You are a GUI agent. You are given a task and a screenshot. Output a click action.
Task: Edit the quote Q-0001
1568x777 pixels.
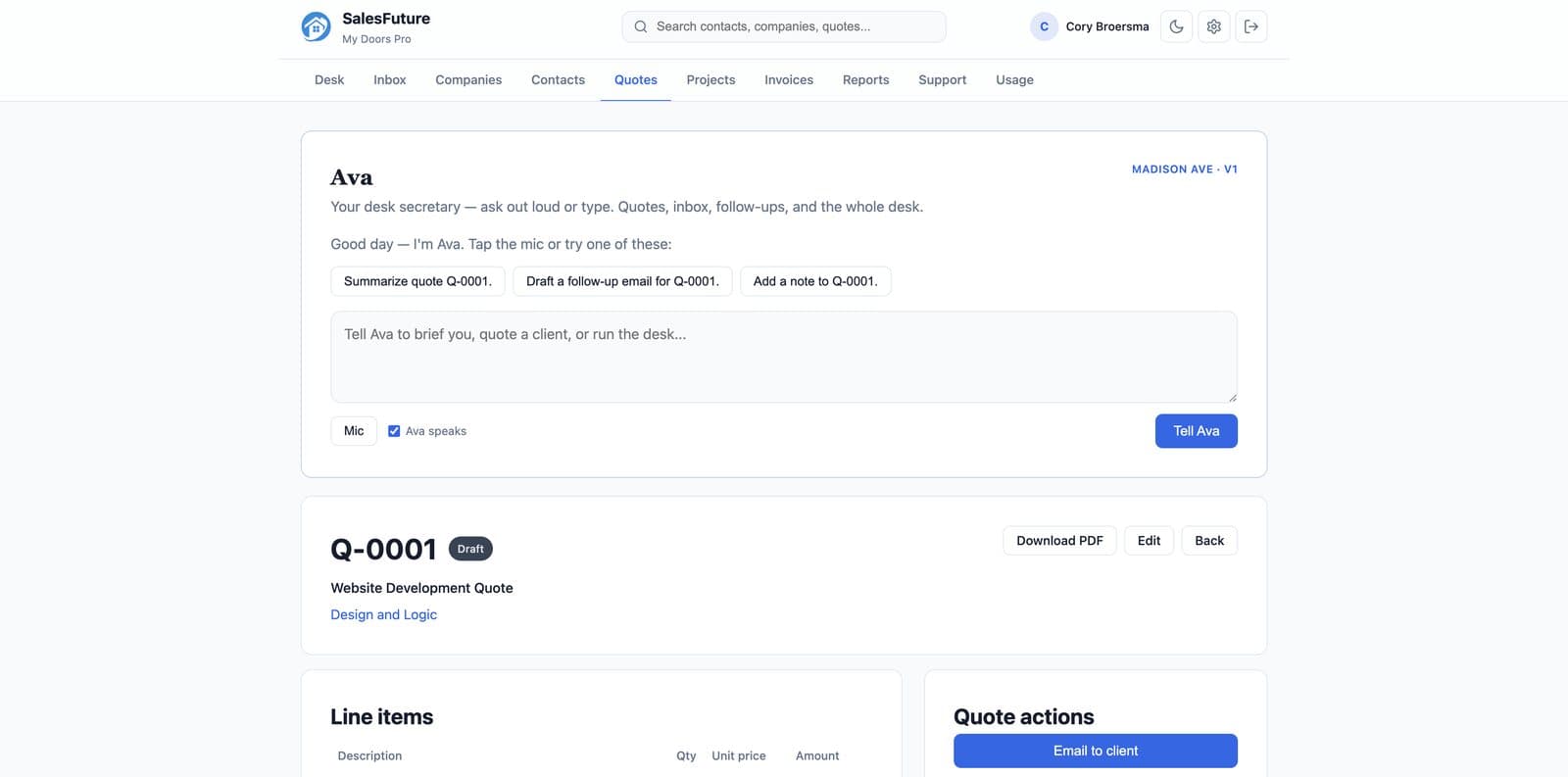1149,541
